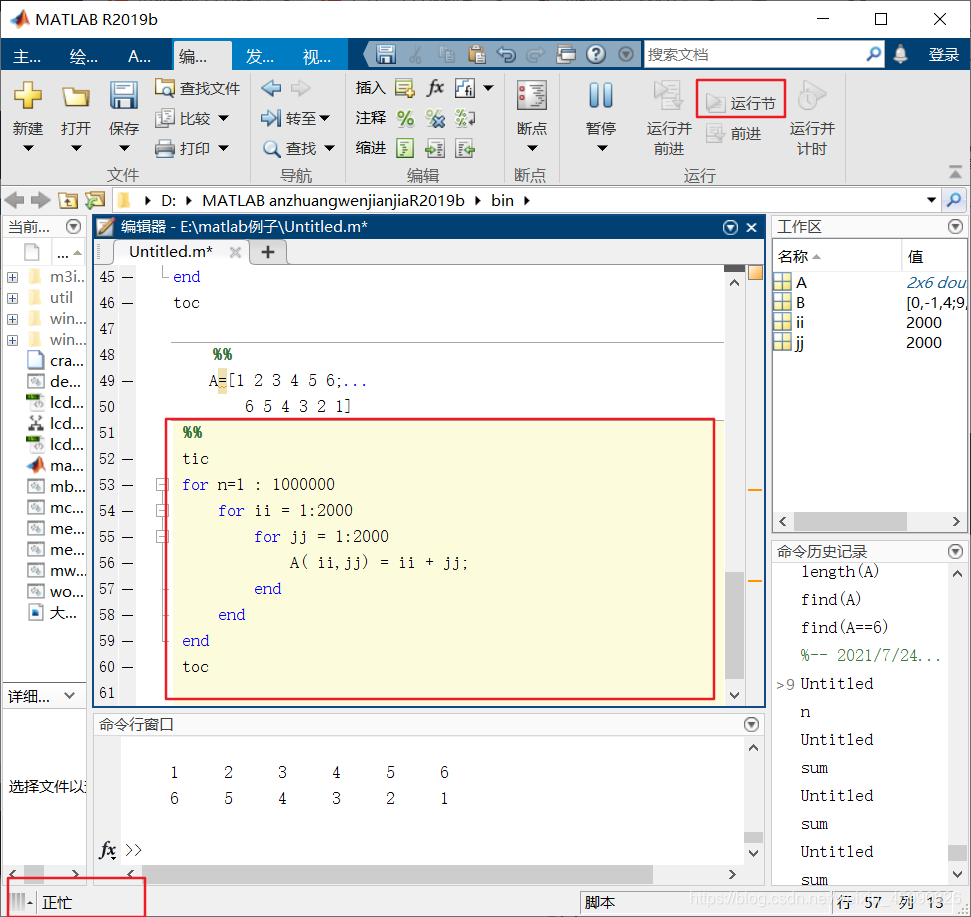Click the notification bell icon

[x=900, y=54]
